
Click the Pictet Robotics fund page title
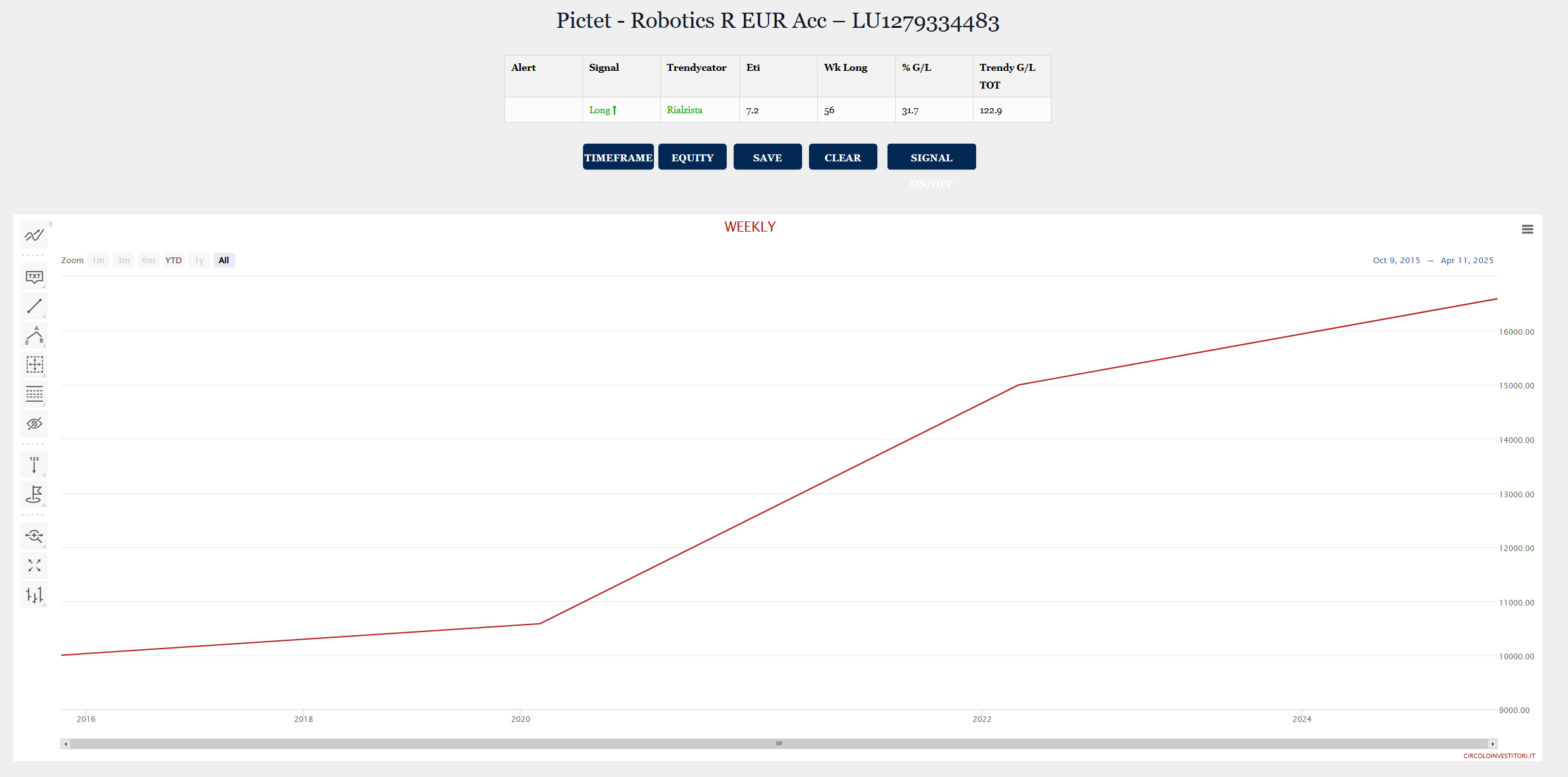[x=778, y=21]
